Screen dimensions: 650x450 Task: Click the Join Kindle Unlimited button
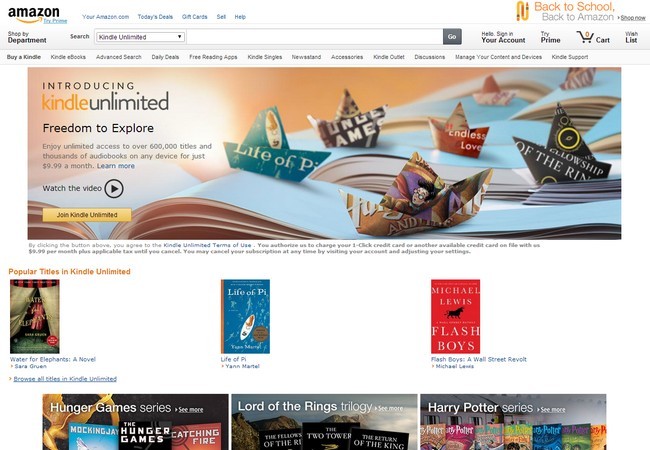[87, 215]
